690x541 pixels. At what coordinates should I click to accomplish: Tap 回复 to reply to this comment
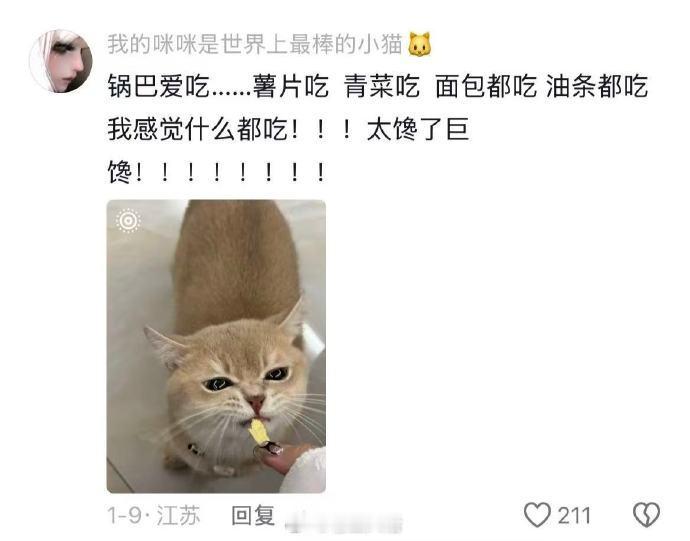[x=253, y=515]
